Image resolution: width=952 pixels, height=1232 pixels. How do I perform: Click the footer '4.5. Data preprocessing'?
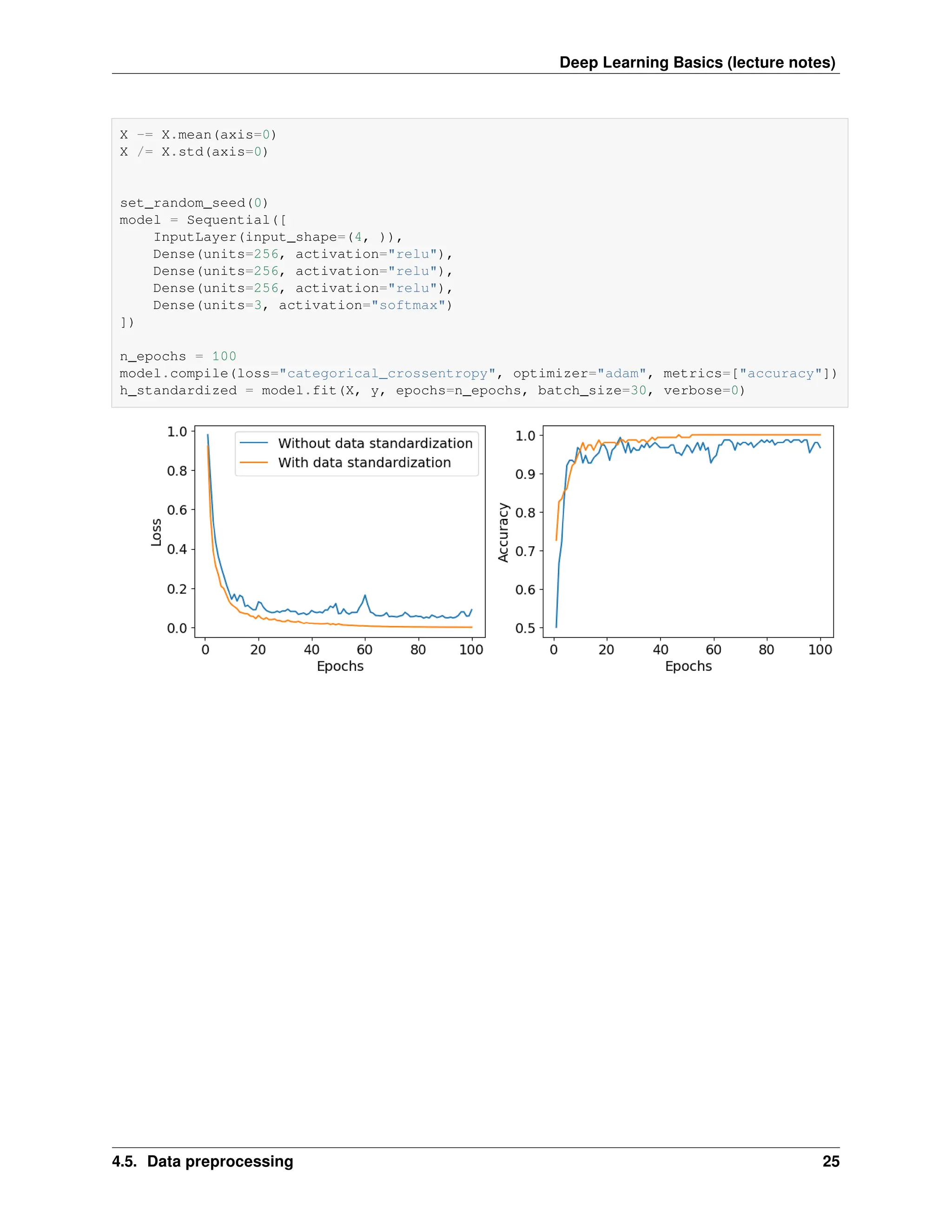[203, 1161]
